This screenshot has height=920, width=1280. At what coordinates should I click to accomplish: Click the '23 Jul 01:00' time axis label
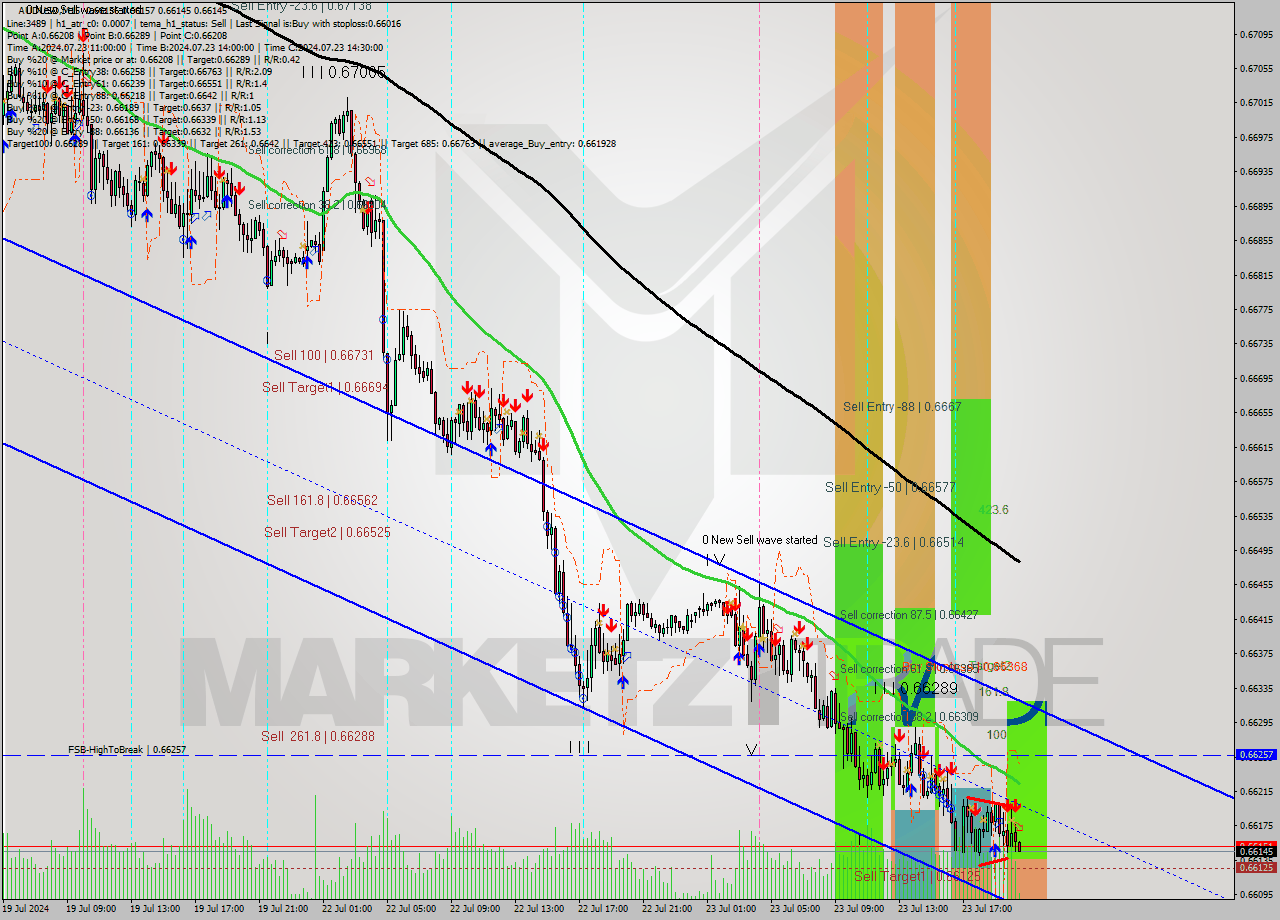731,909
